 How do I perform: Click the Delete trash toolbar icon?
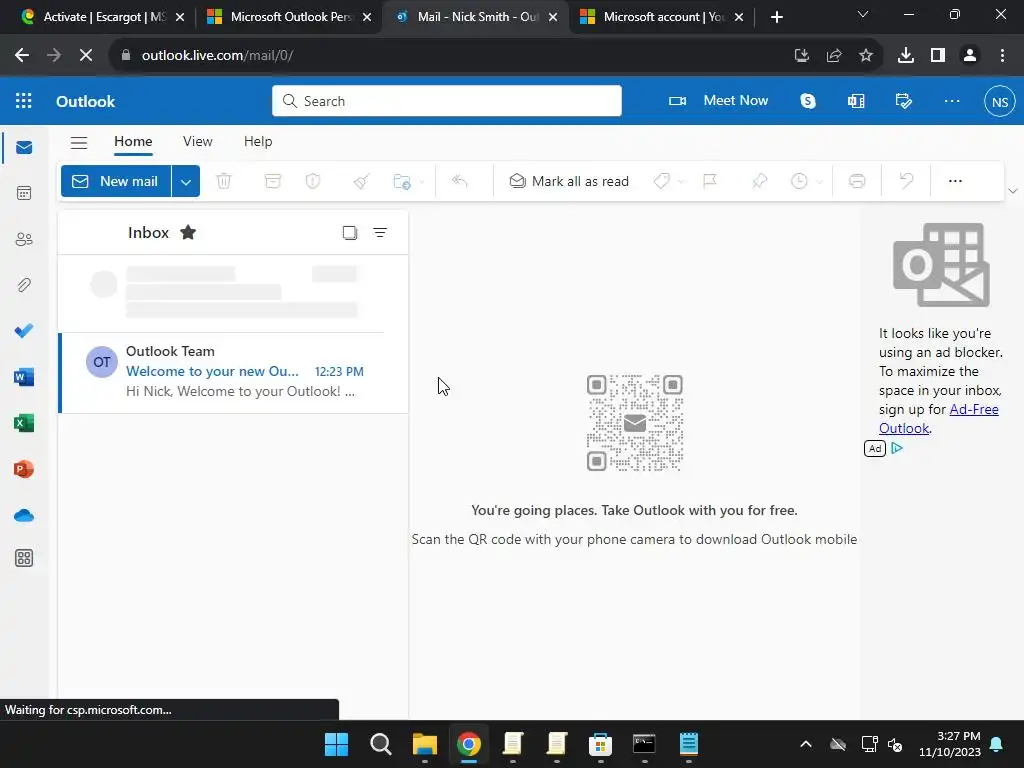[x=224, y=181]
